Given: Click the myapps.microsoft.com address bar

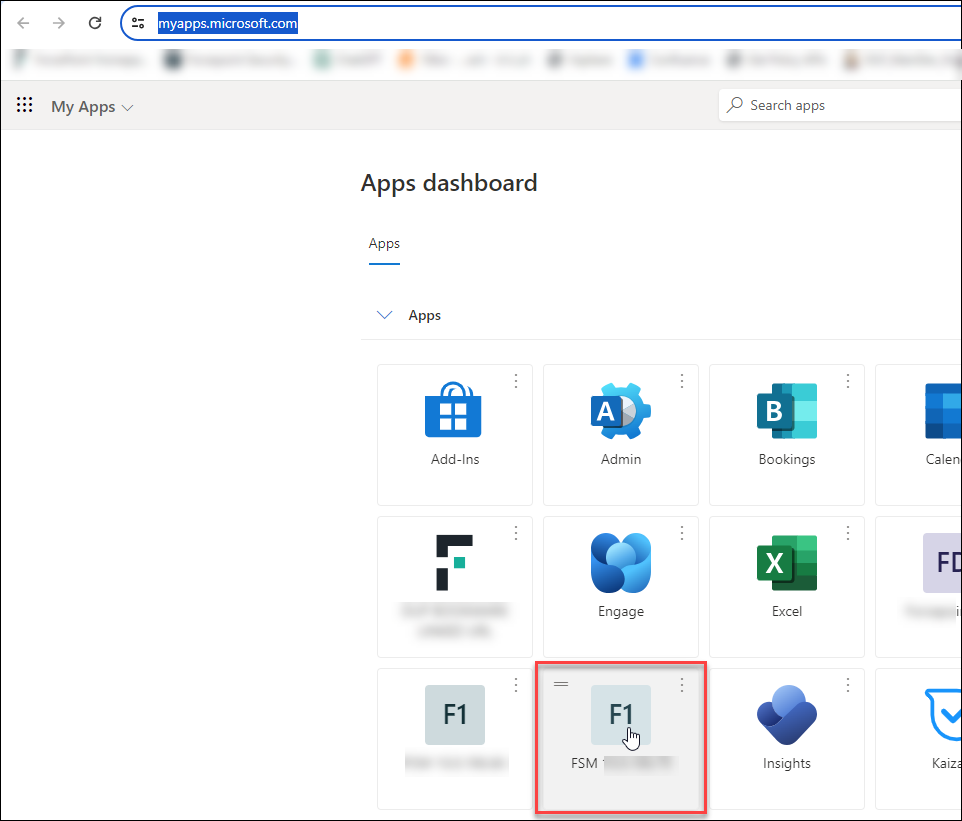Looking at the screenshot, I should pyautogui.click(x=500, y=23).
